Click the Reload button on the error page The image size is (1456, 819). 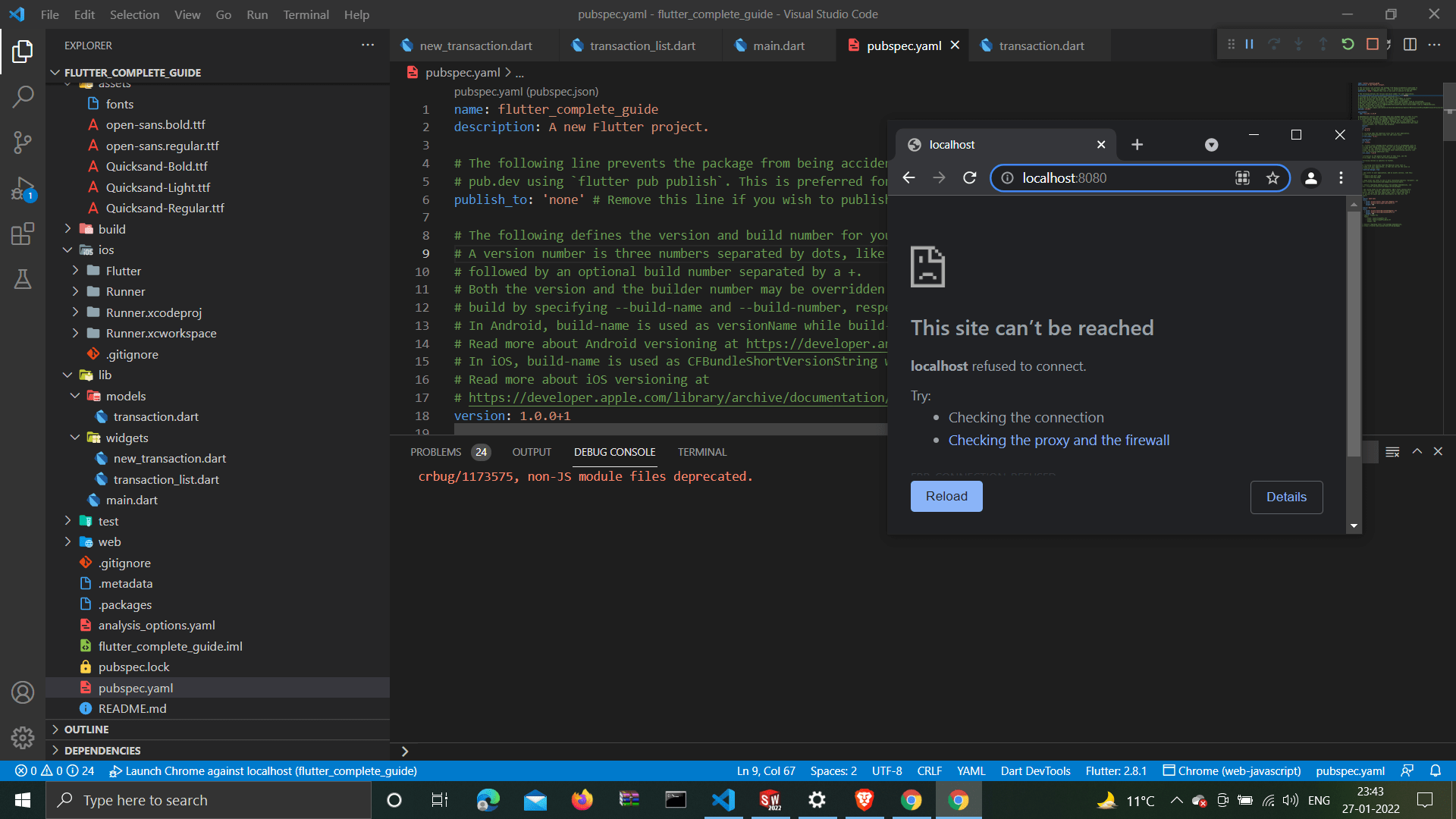click(946, 496)
